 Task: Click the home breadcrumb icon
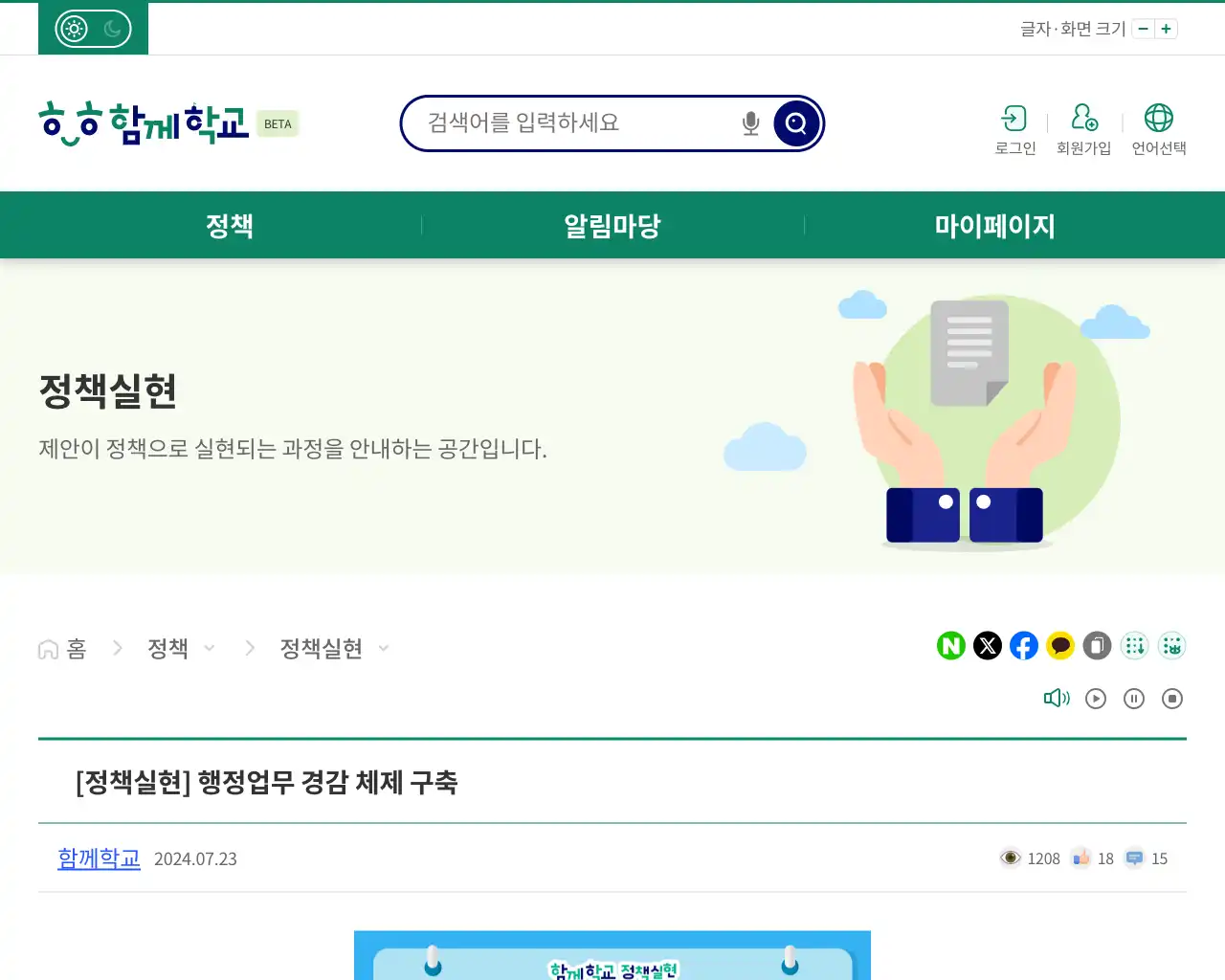click(x=47, y=648)
